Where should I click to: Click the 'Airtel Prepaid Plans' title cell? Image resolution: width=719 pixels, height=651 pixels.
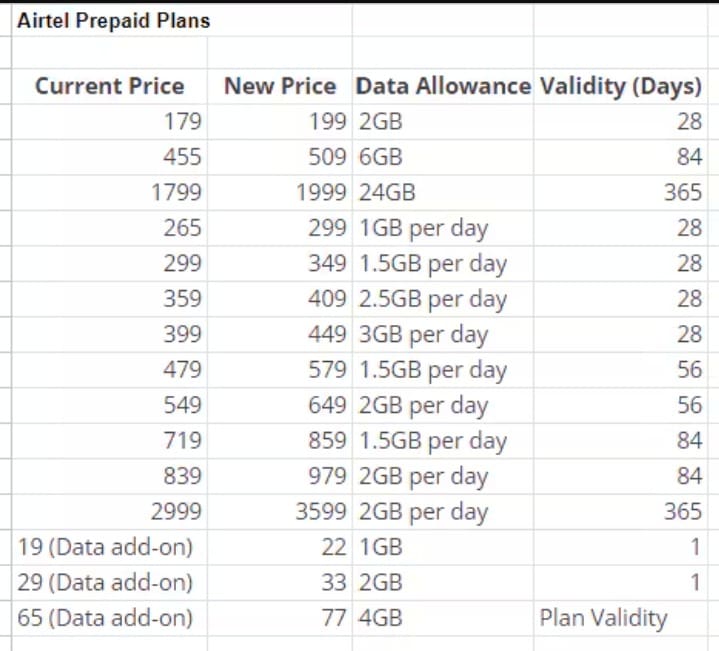pos(114,21)
